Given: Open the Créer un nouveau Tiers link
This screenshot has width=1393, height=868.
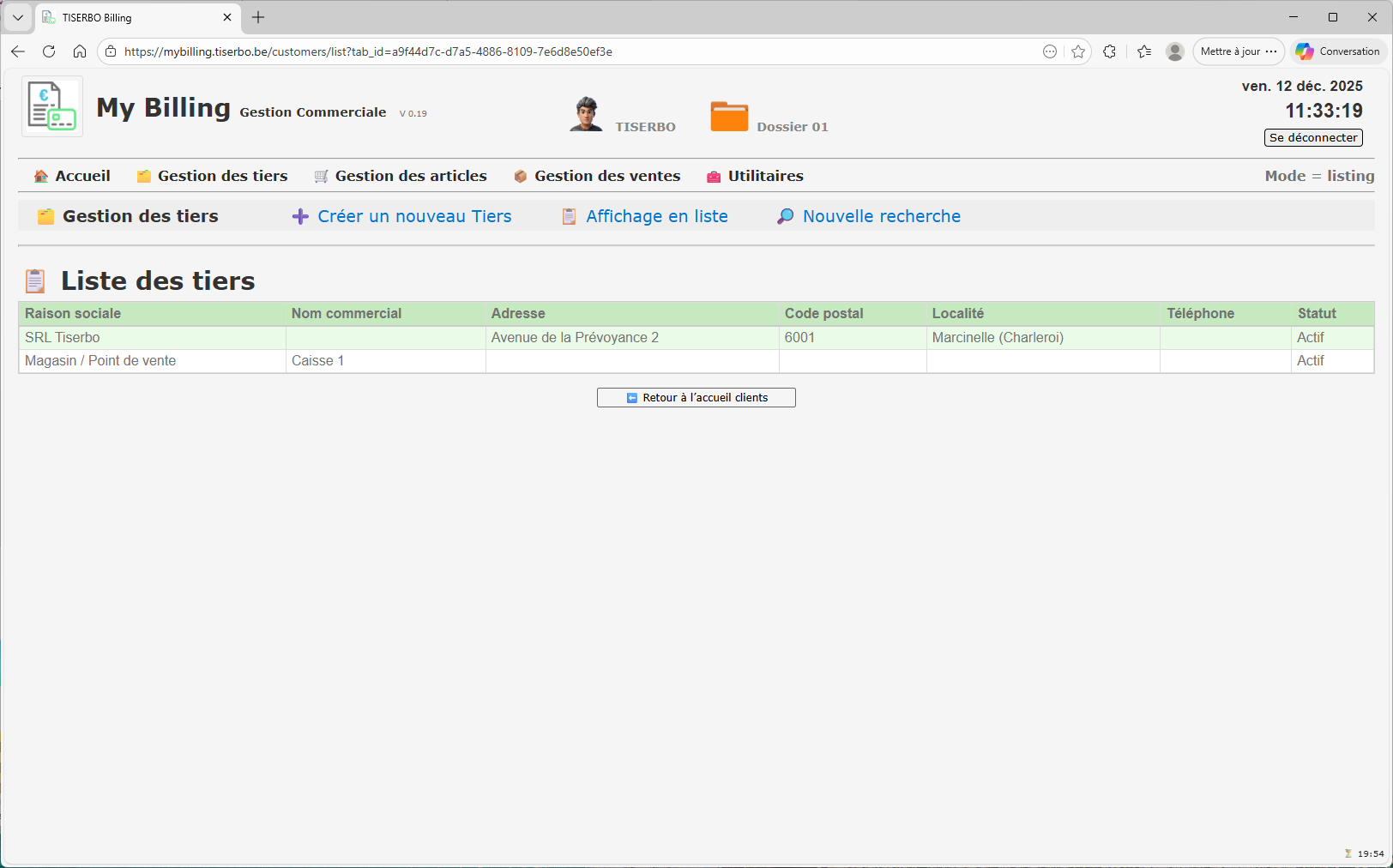Looking at the screenshot, I should 413,216.
